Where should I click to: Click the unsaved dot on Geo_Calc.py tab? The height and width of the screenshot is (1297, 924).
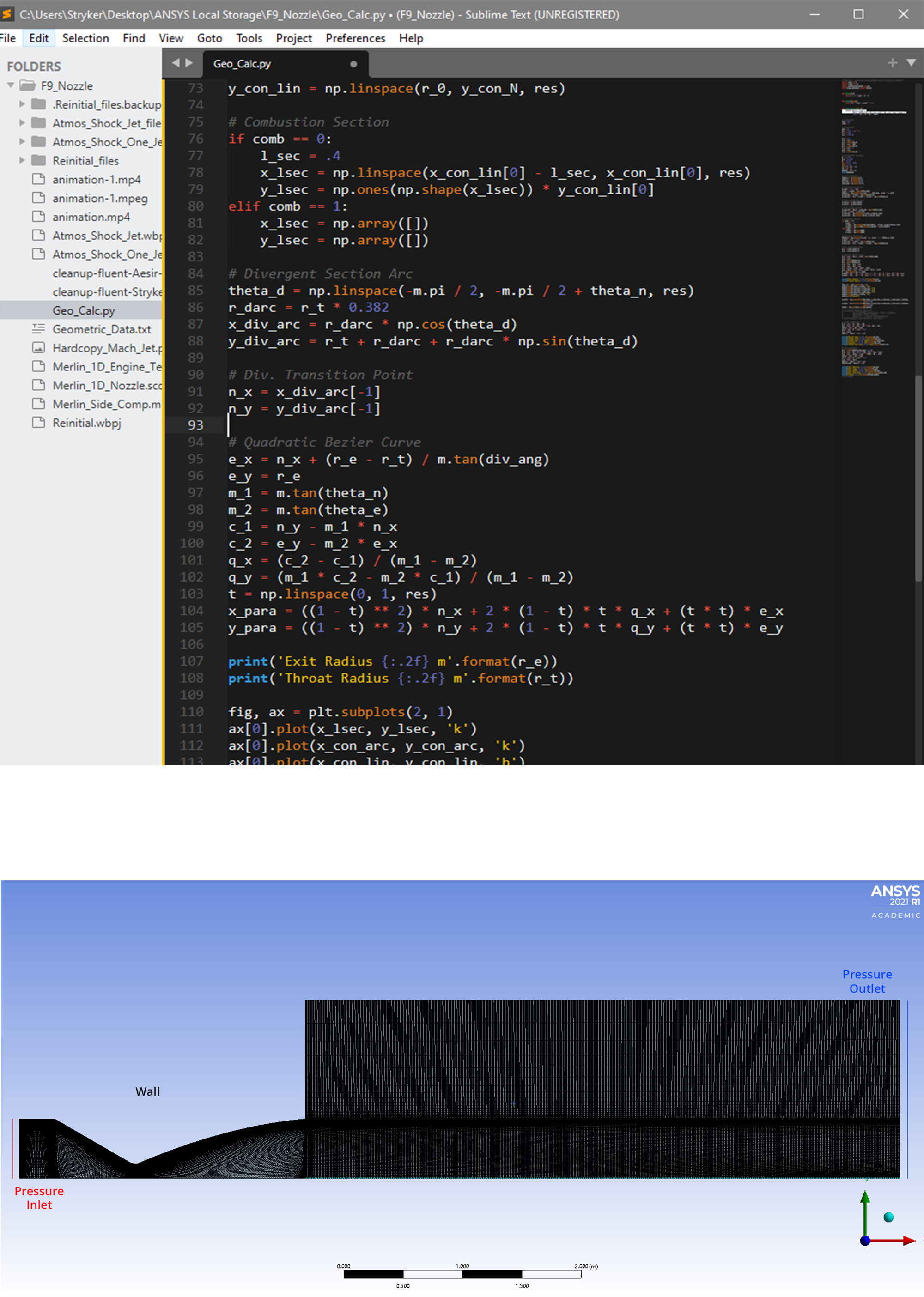353,64
